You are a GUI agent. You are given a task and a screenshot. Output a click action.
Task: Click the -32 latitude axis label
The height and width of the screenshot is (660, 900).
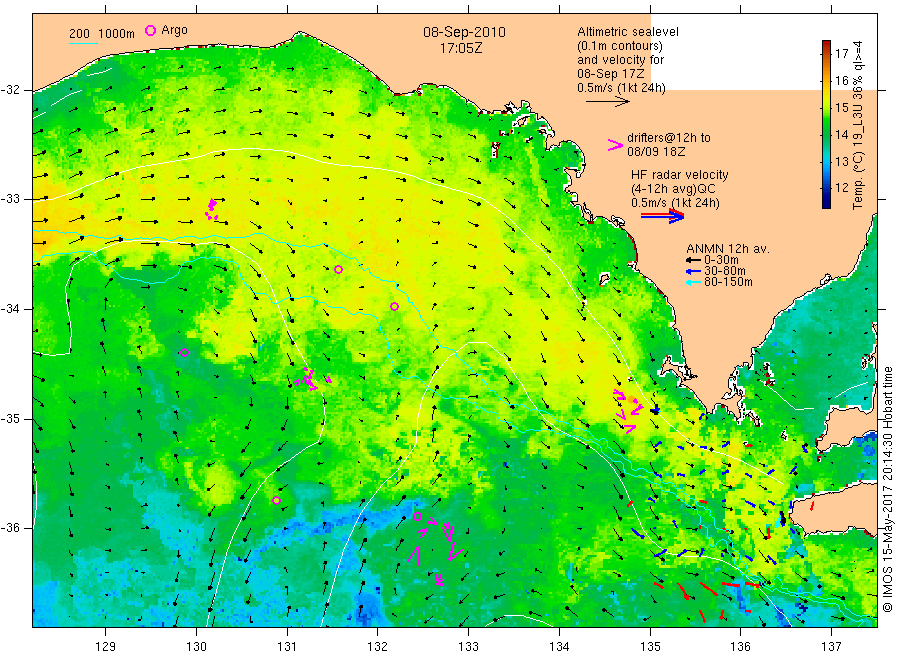point(10,90)
